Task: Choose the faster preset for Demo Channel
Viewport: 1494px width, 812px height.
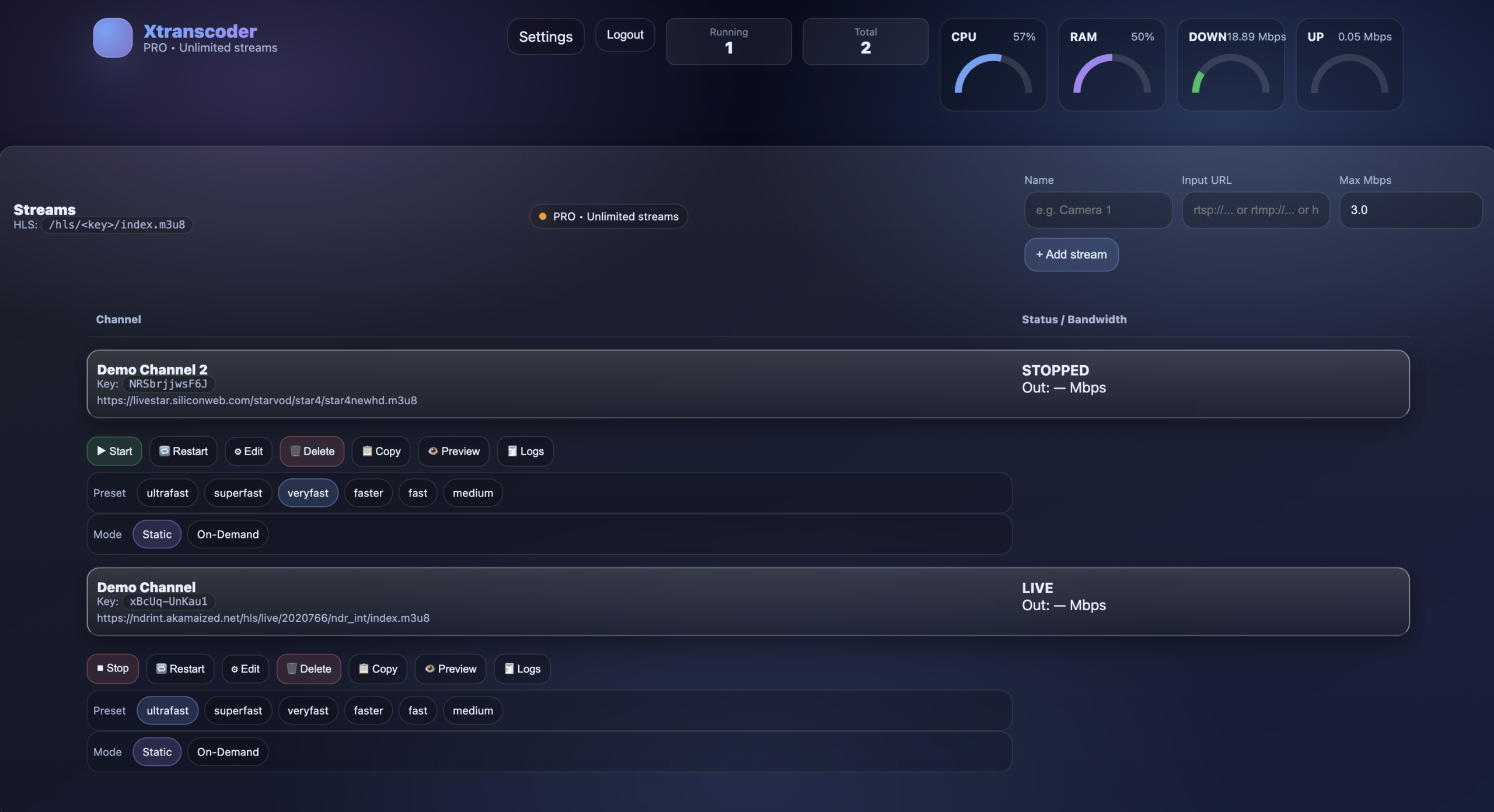Action: tap(368, 710)
